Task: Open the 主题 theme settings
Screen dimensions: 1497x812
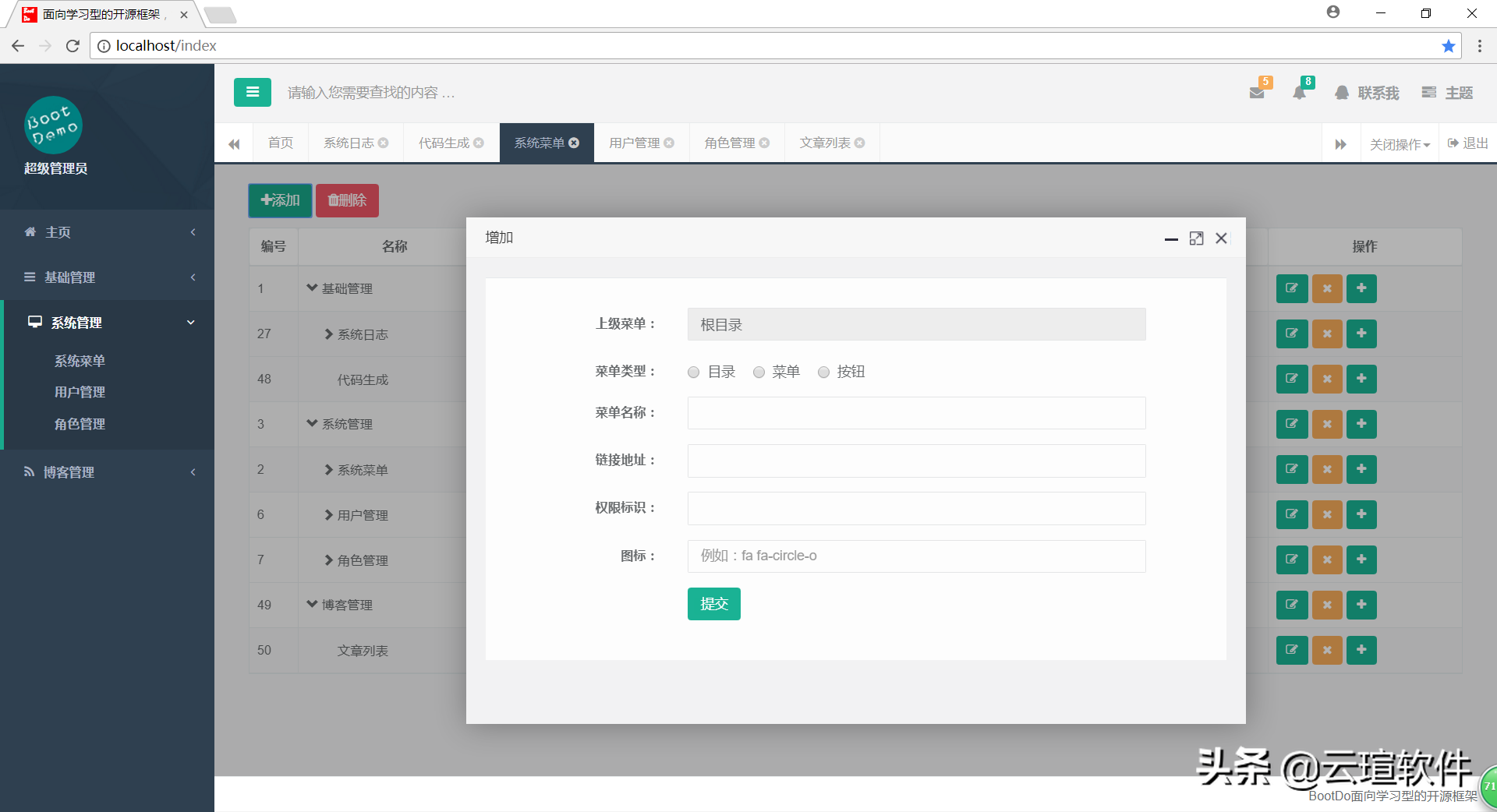Action: point(1447,93)
